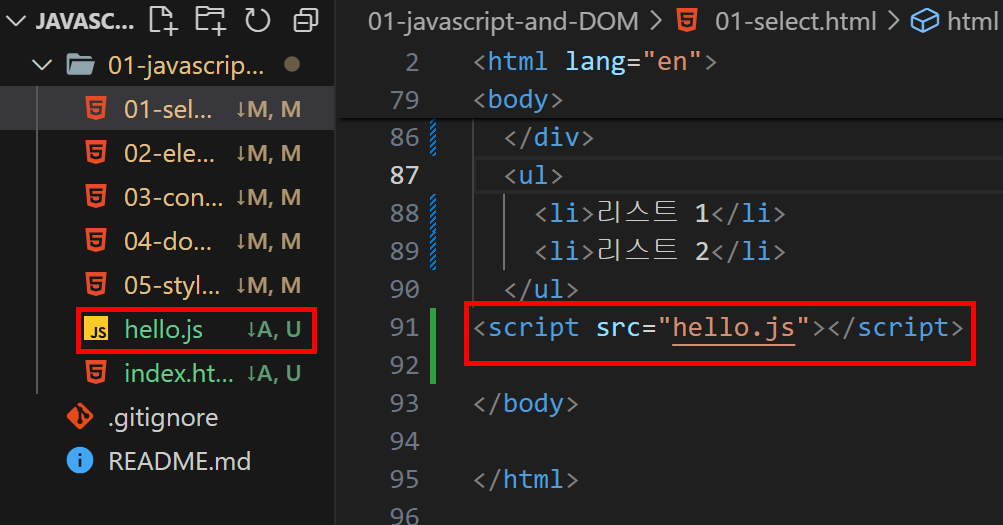1003x525 pixels.
Task: Click the html symbol breadcrumb
Action: 972,22
